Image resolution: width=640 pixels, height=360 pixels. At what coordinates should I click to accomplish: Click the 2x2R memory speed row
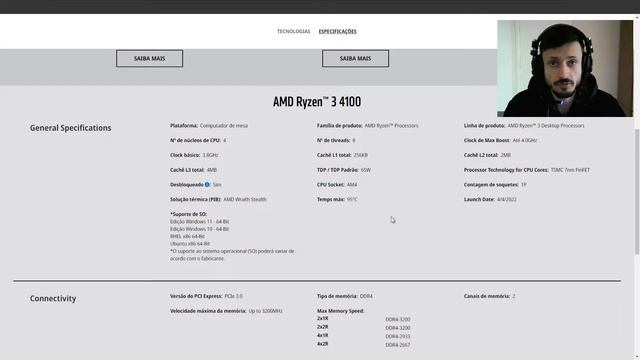pos(364,327)
